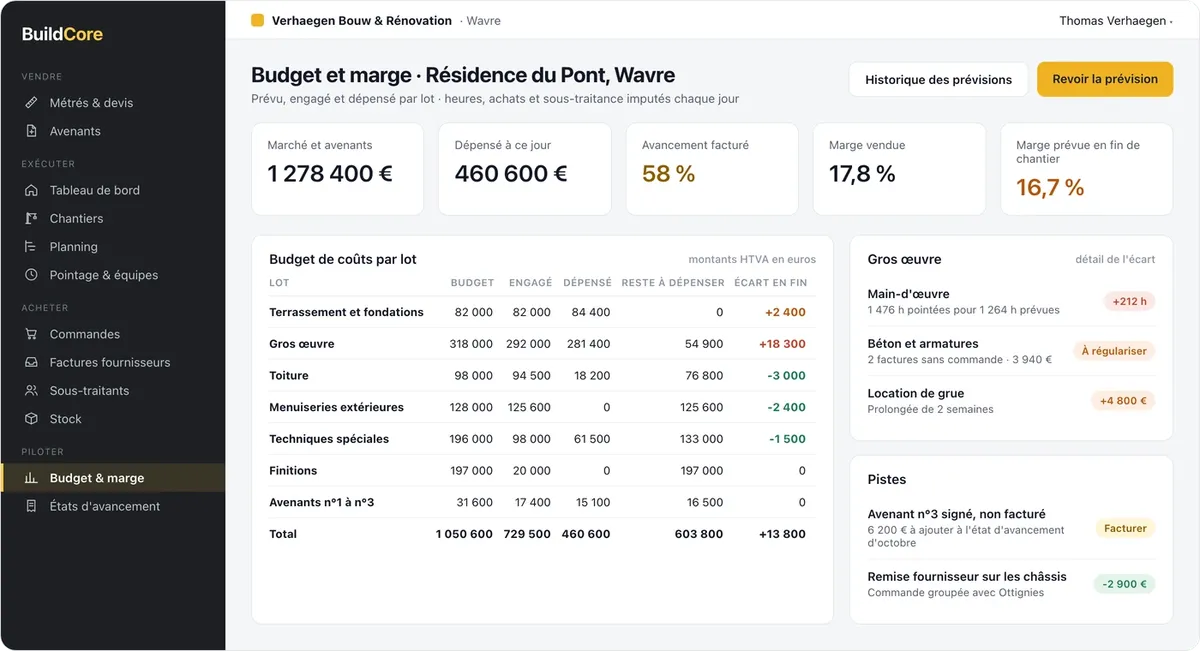Navigate to Chantiers
The height and width of the screenshot is (651, 1200).
point(113,218)
